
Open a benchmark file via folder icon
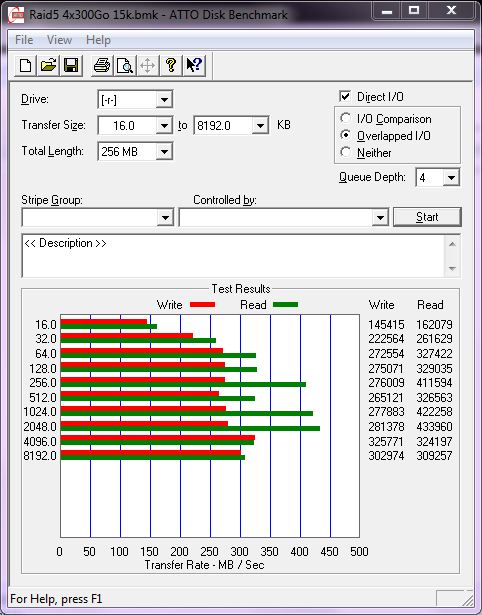[48, 65]
